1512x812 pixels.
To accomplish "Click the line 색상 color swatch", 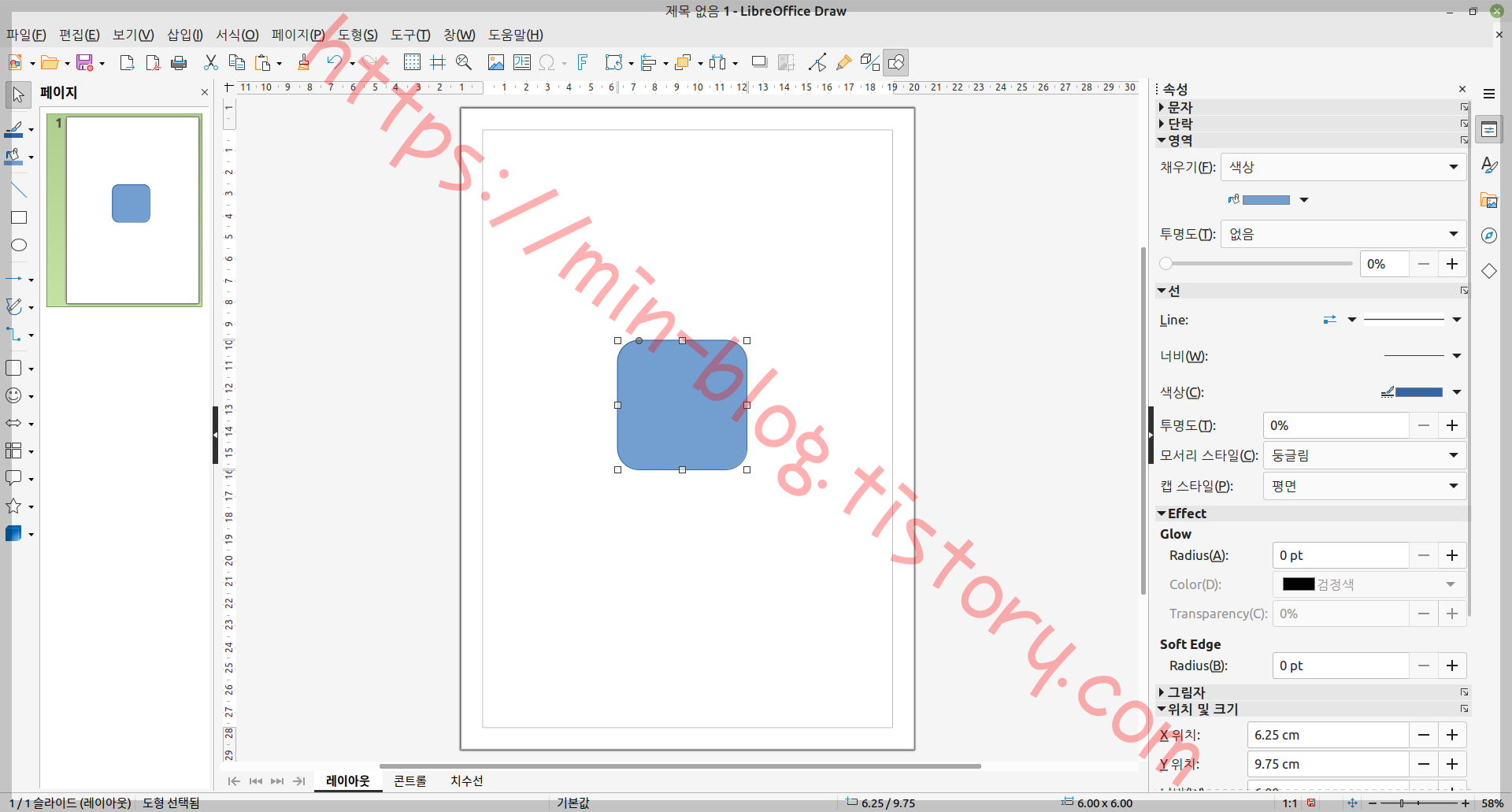I will (x=1419, y=392).
